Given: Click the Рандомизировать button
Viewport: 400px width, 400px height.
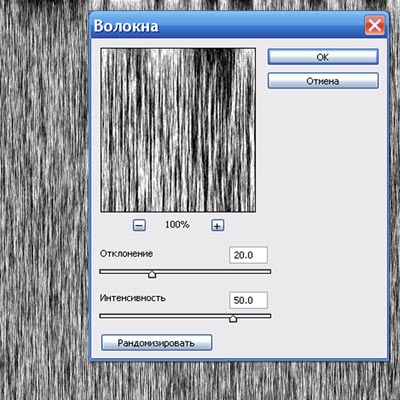Looking at the screenshot, I should pyautogui.click(x=156, y=343).
